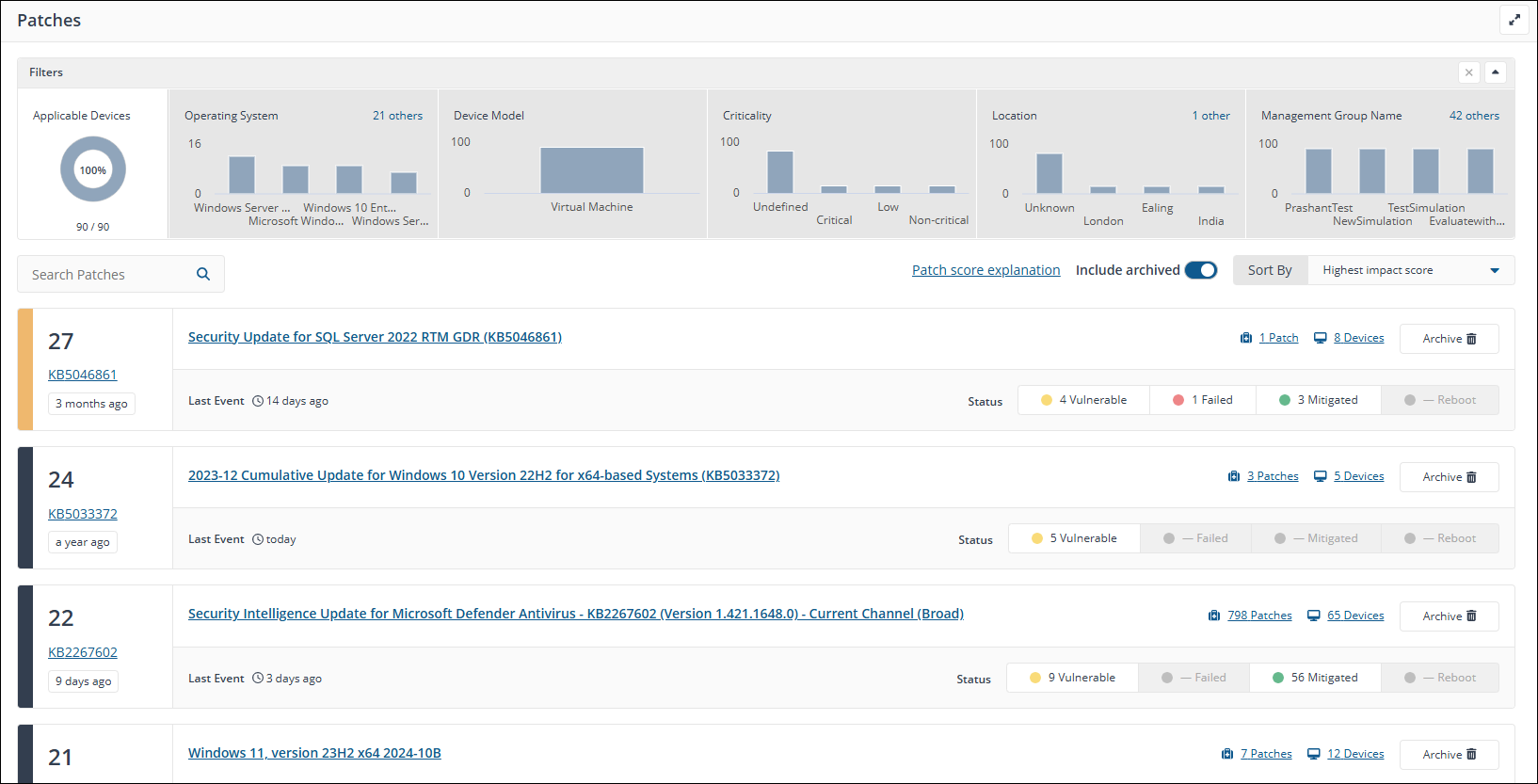Show 21 other operating systems
Viewport: 1538px width, 784px height.
[x=397, y=116]
